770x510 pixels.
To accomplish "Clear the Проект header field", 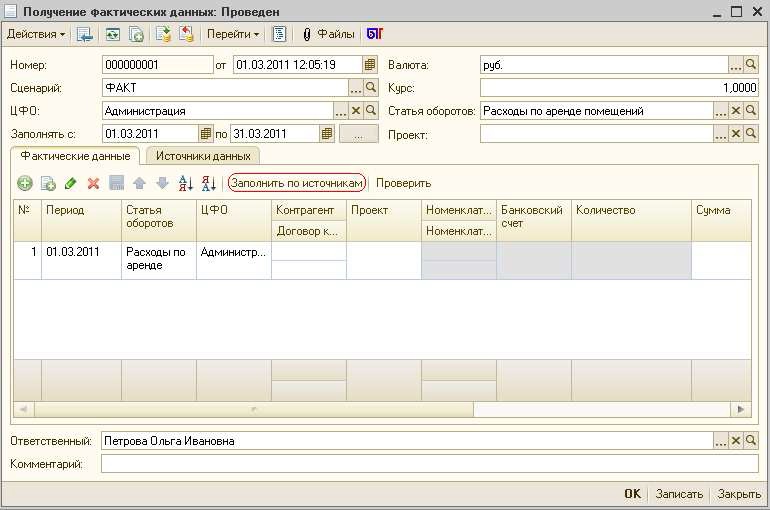I will pos(736,134).
